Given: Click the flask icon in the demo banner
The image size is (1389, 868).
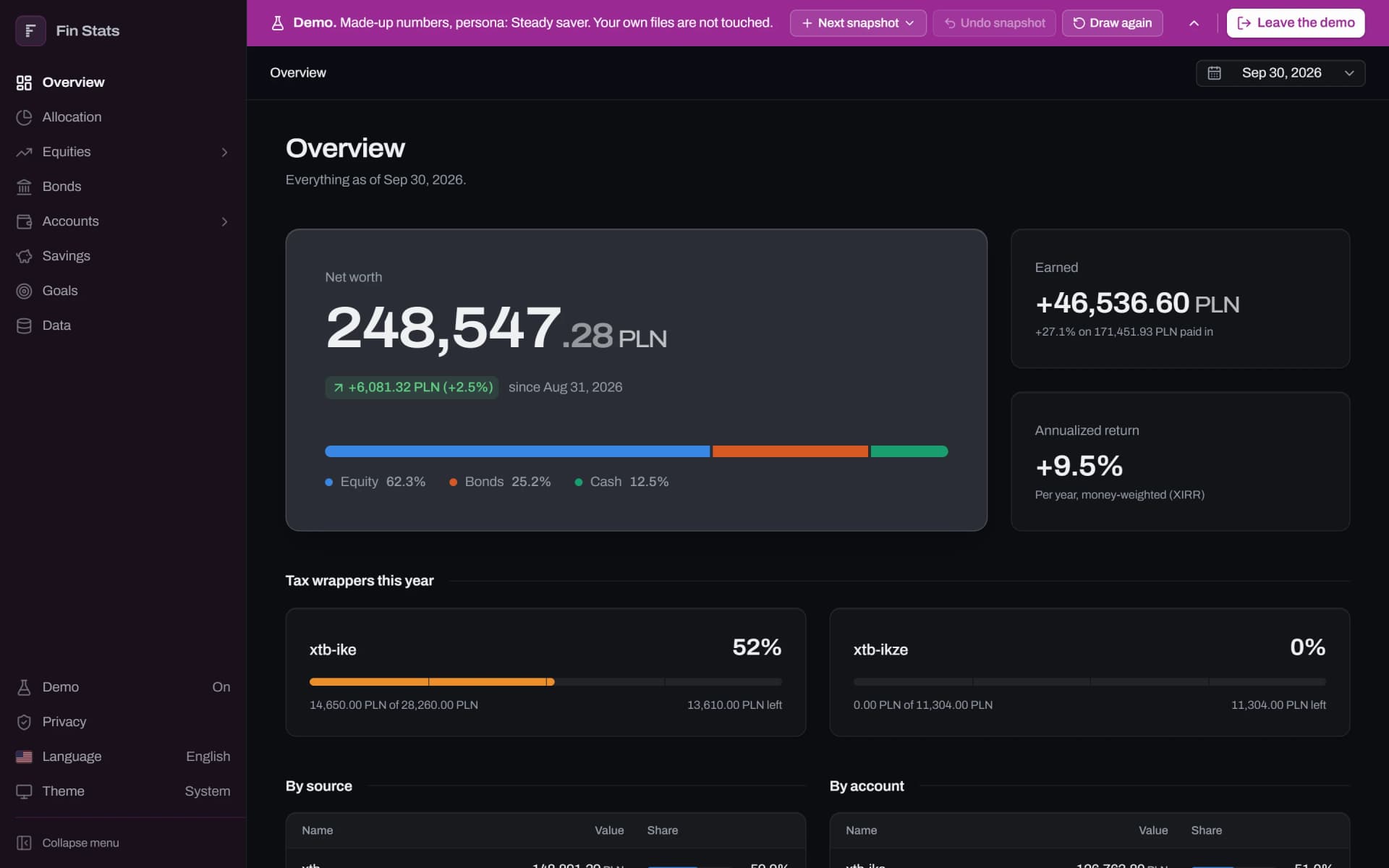Looking at the screenshot, I should point(277,23).
